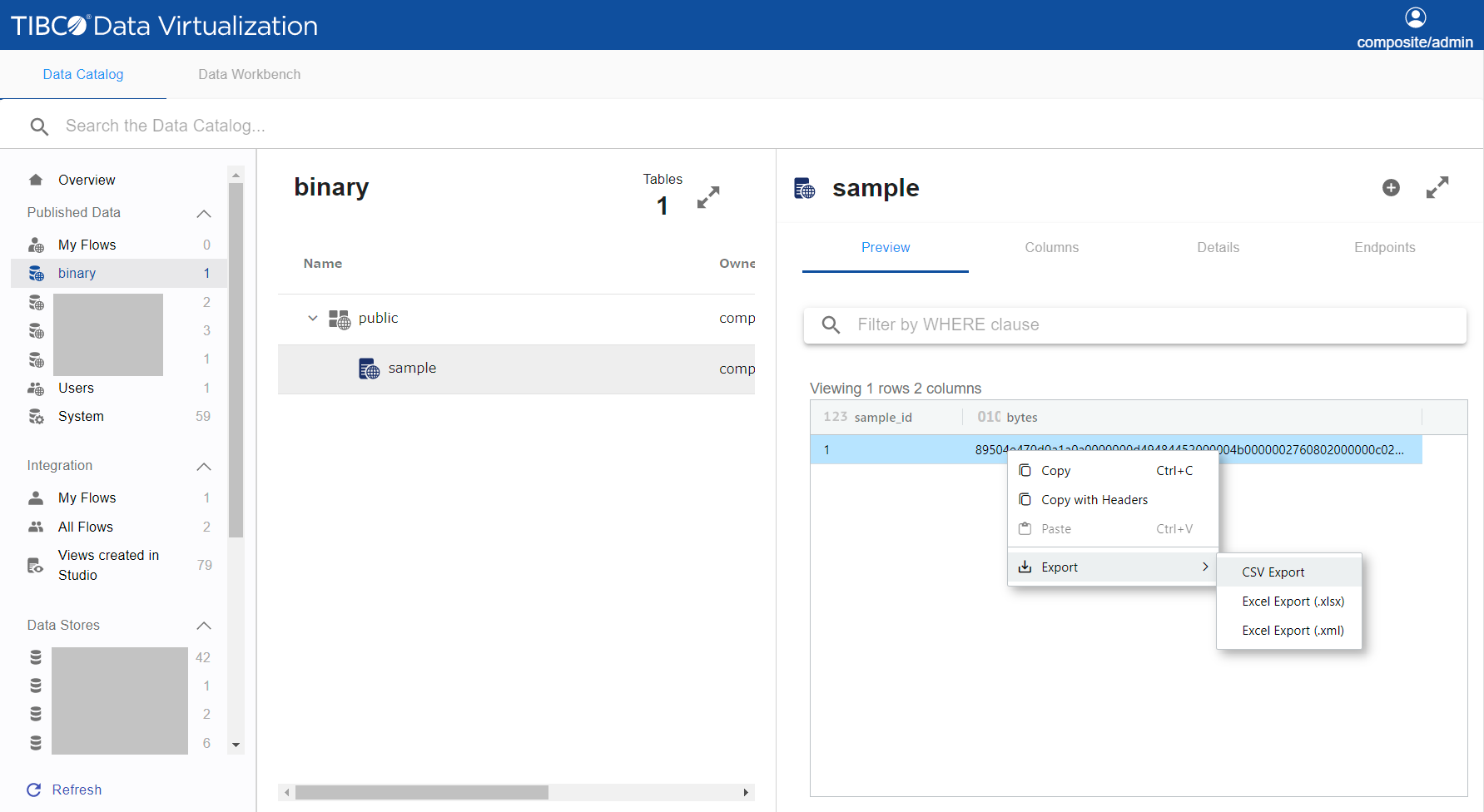Click the sidebar scroll down arrow
This screenshot has width=1484, height=812.
(236, 745)
